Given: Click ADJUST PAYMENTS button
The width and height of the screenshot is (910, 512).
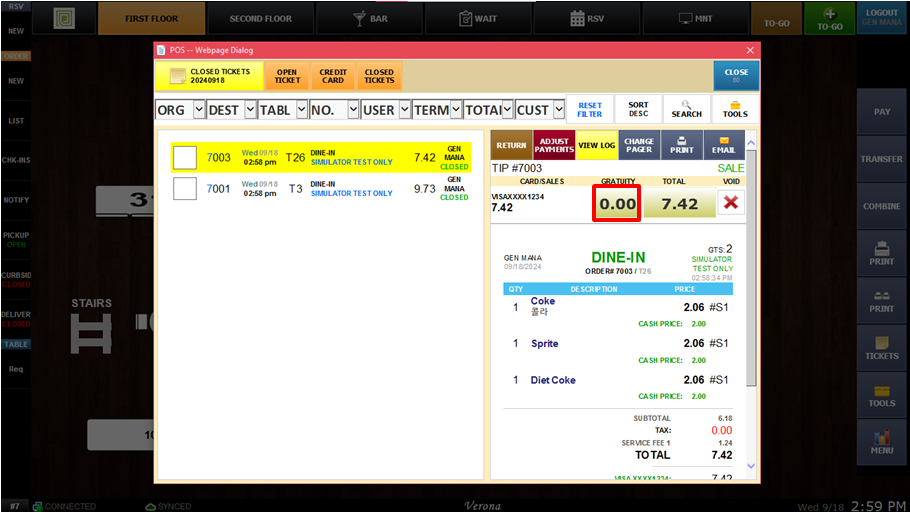Looking at the screenshot, I should coord(554,145).
